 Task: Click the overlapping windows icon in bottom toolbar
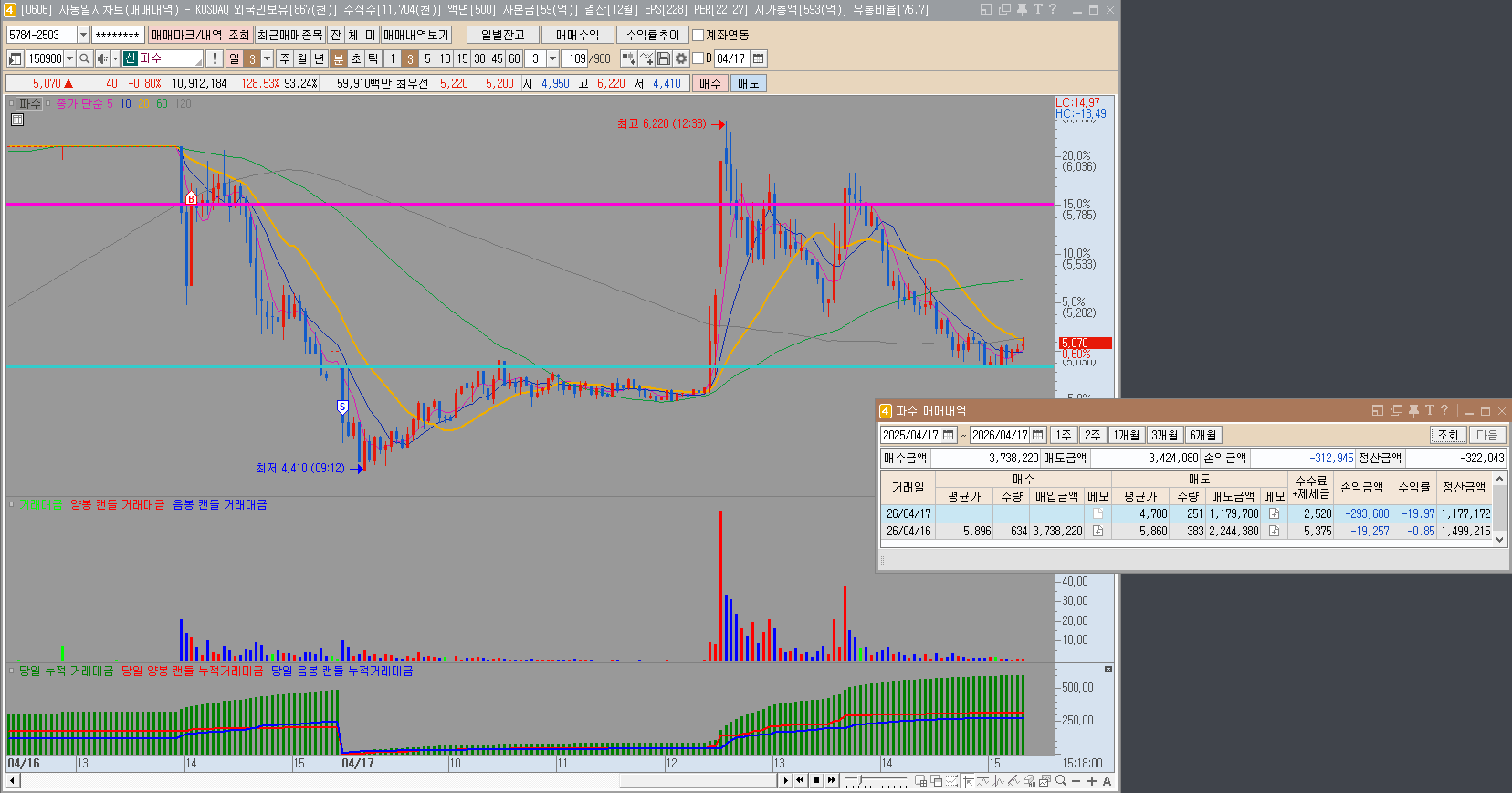tap(936, 781)
